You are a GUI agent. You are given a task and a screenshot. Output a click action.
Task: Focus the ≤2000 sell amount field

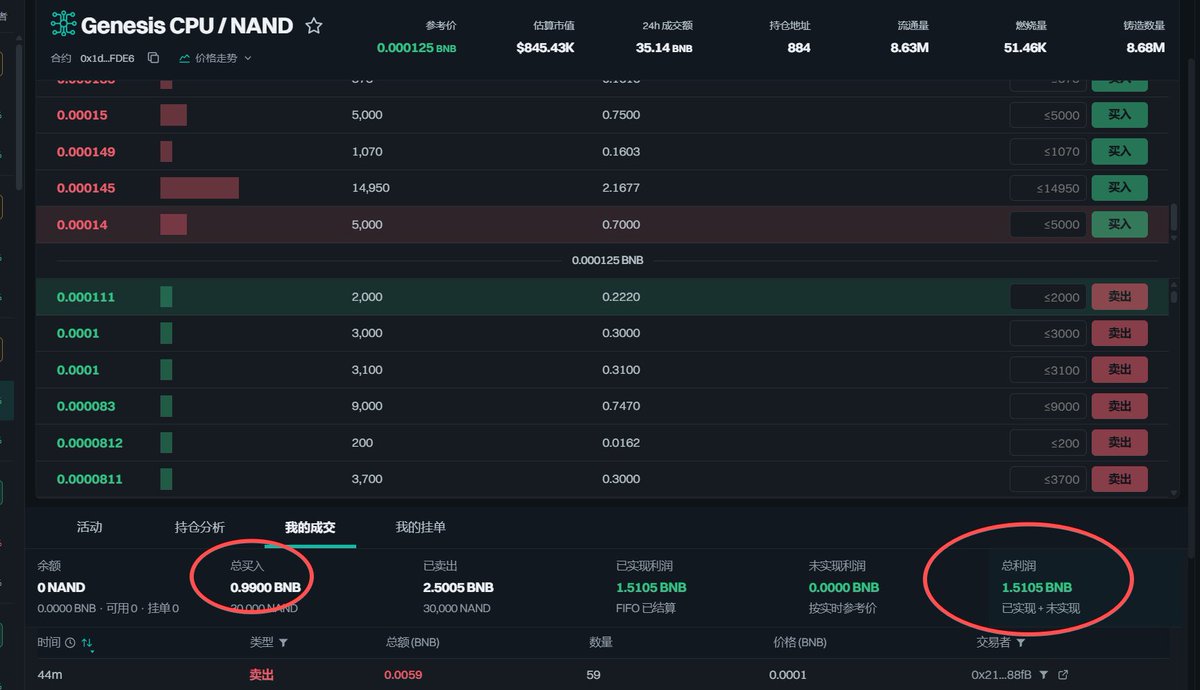click(x=1048, y=297)
